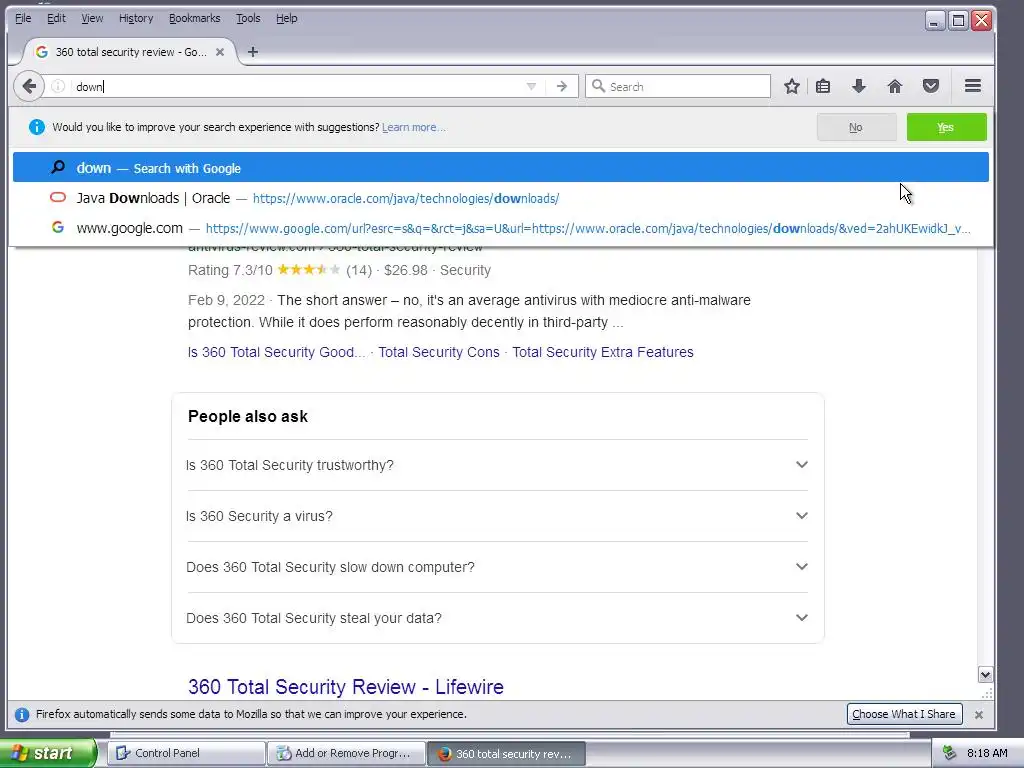The height and width of the screenshot is (768, 1024).
Task: Open the URL history dropdown arrow
Action: [531, 86]
